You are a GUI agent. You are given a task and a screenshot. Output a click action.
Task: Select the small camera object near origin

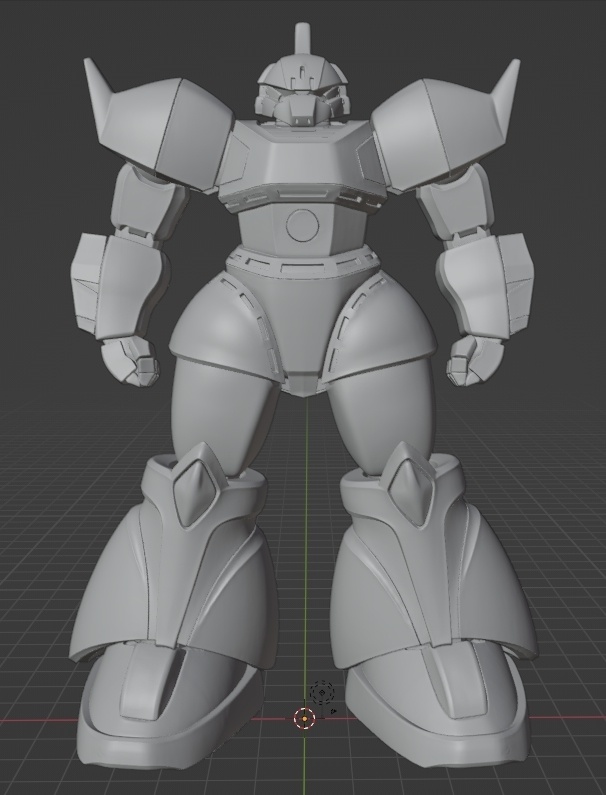pyautogui.click(x=334, y=711)
